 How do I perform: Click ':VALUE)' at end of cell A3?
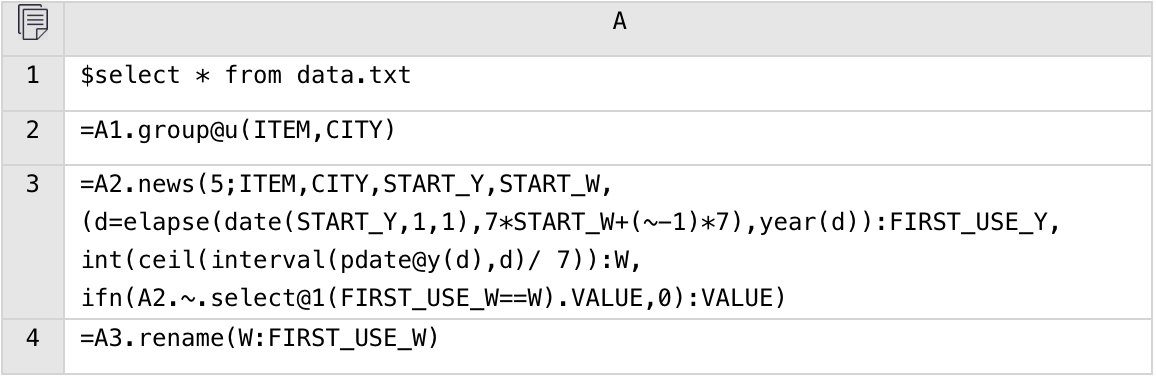click(737, 298)
